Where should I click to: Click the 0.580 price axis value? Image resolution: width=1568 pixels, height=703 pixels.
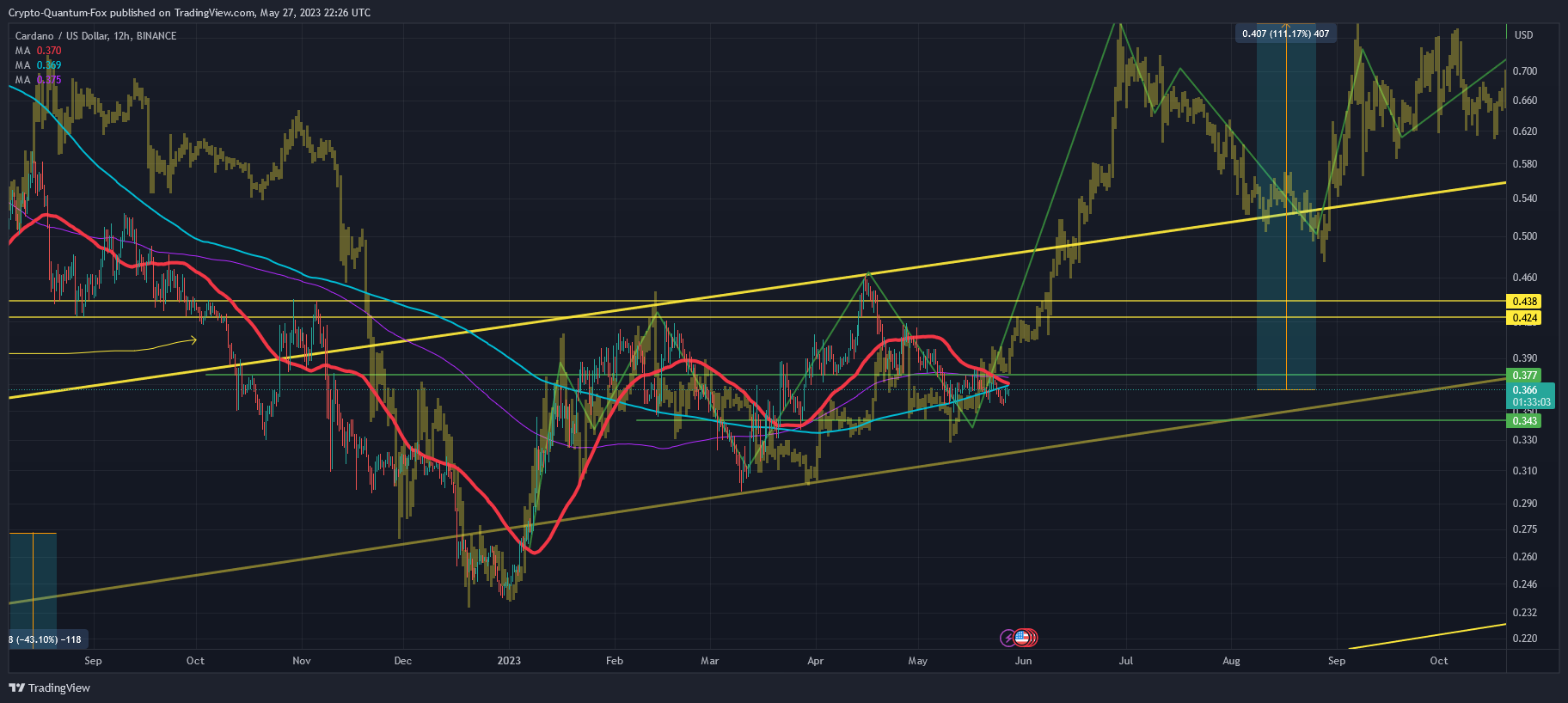pyautogui.click(x=1525, y=164)
